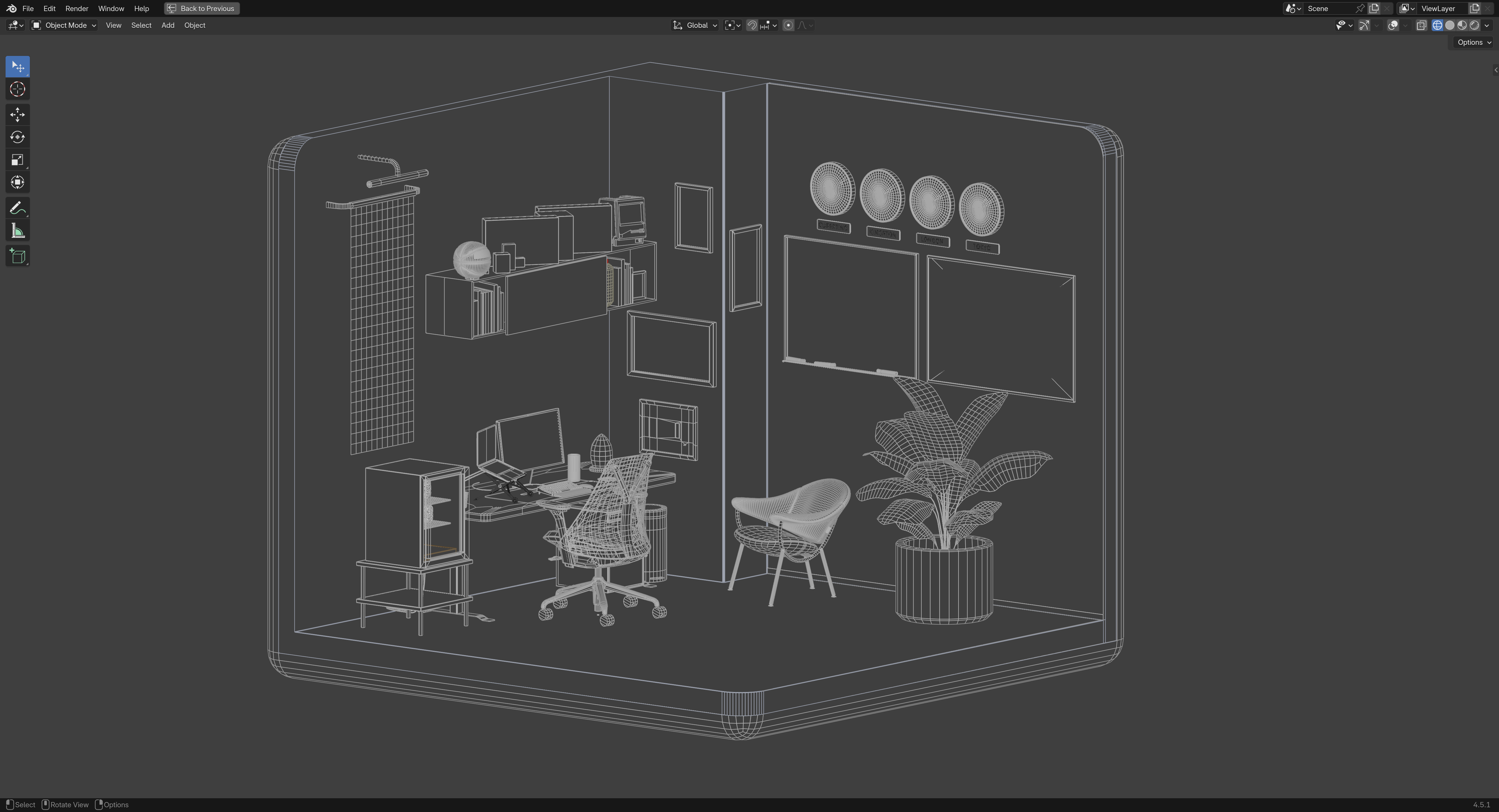The height and width of the screenshot is (812, 1499).
Task: Browse scenes with the scene icon
Action: (1293, 9)
